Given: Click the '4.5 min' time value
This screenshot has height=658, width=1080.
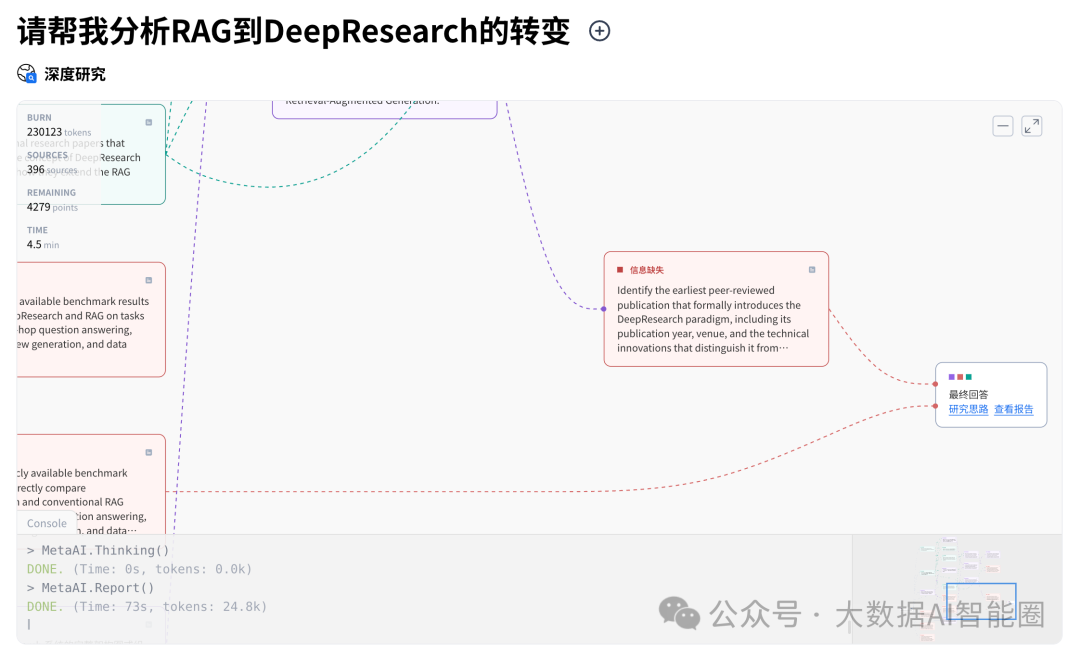Looking at the screenshot, I should pos(43,245).
